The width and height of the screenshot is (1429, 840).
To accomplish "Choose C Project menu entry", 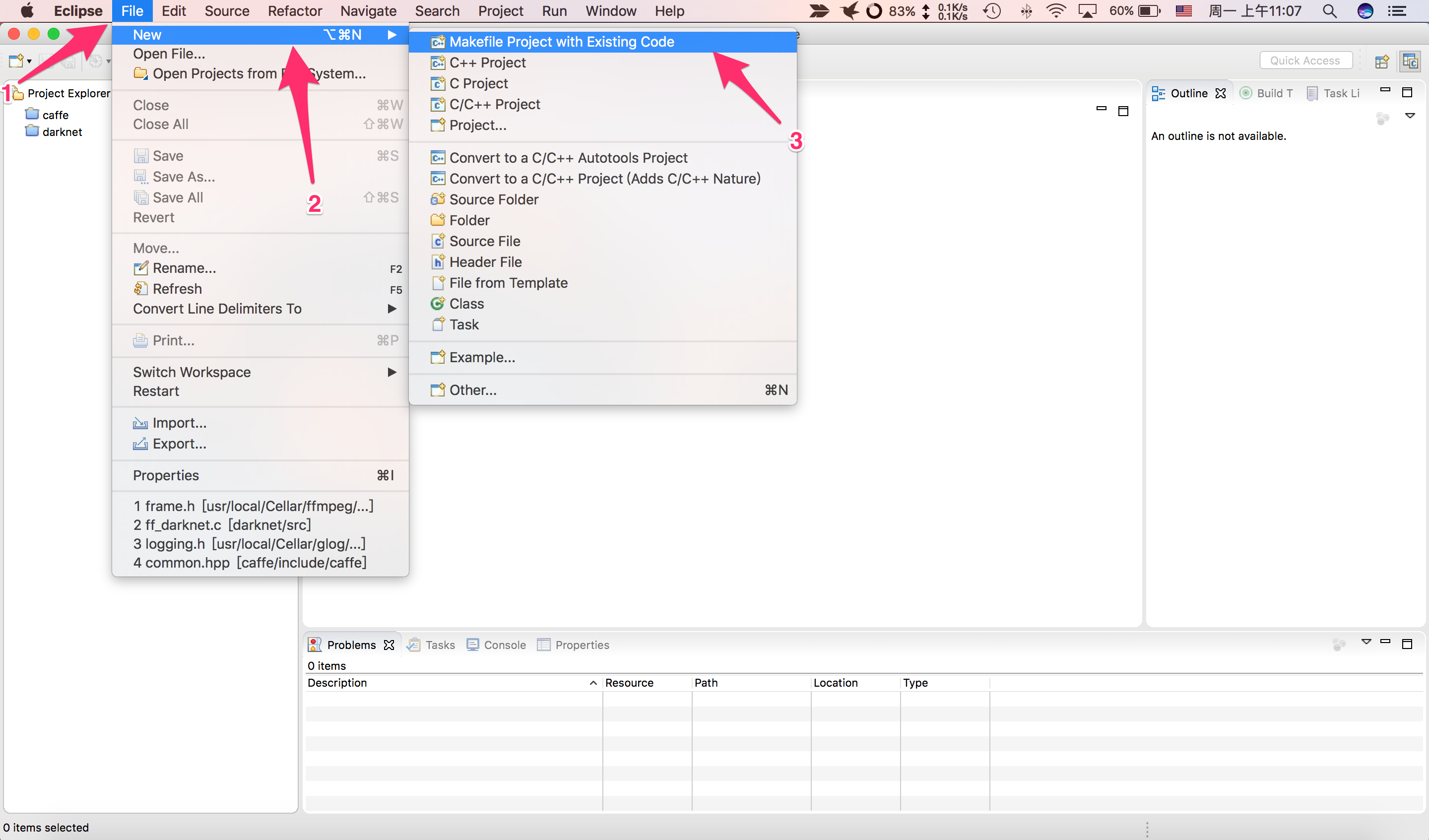I will point(602,83).
